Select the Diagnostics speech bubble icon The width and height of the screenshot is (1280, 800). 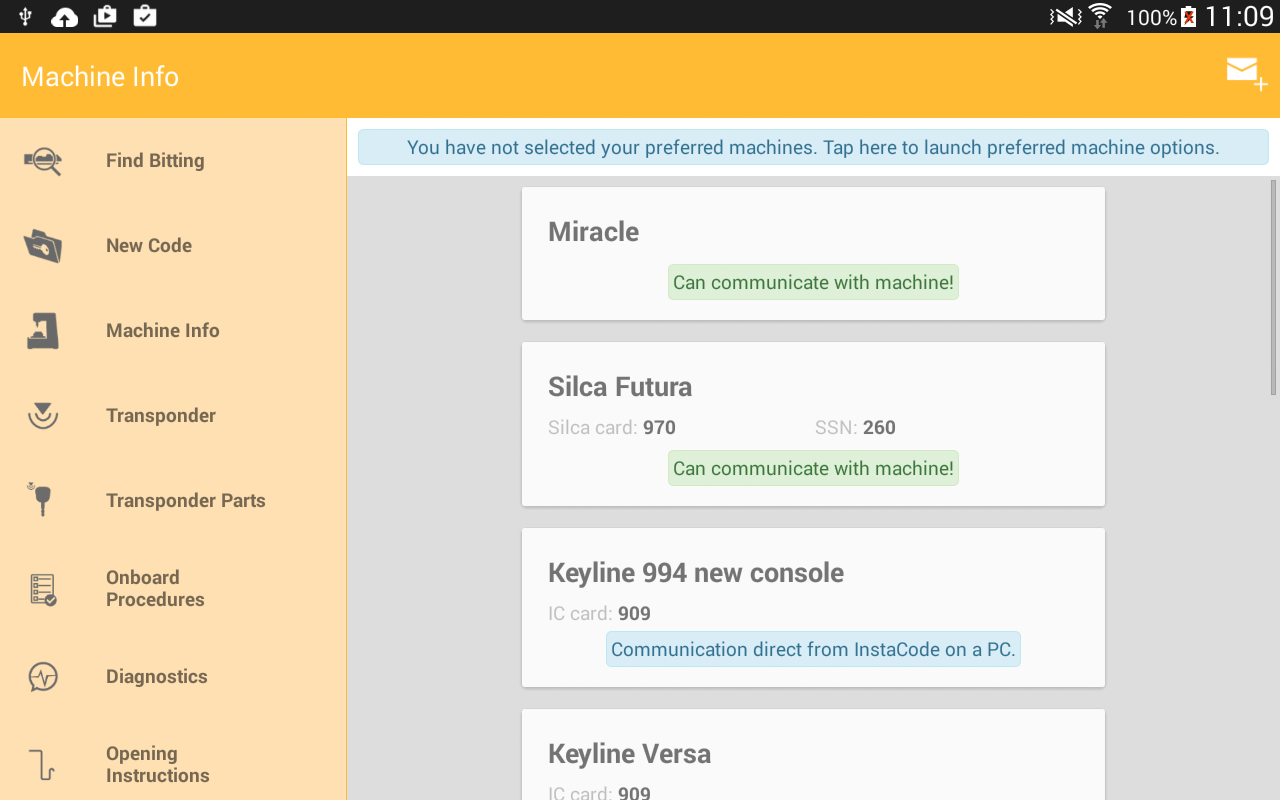pyautogui.click(x=42, y=676)
